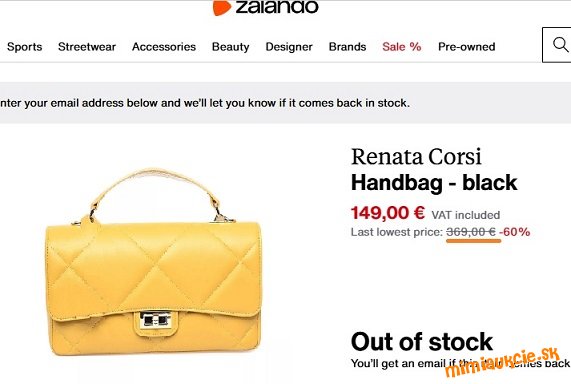The width and height of the screenshot is (571, 384).
Task: Click the -60% discount label
Action: 515,232
